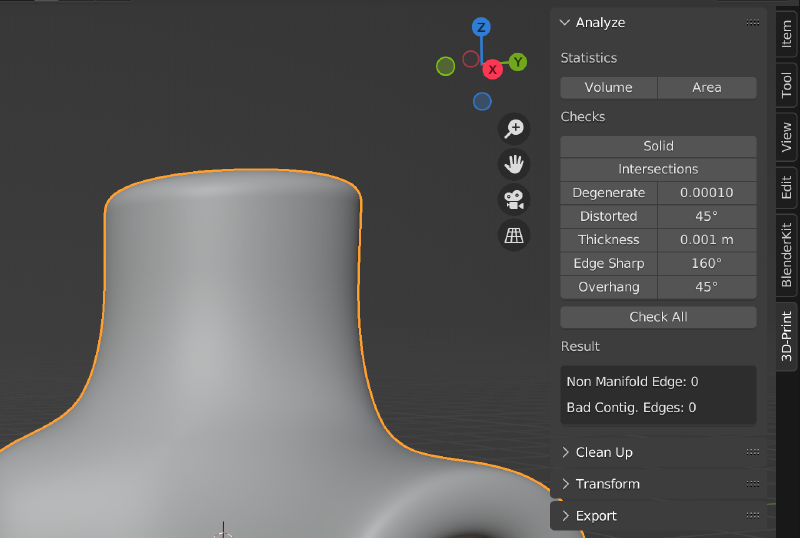Select the 3D-Print sidebar tab
This screenshot has width=800, height=538.
(787, 336)
